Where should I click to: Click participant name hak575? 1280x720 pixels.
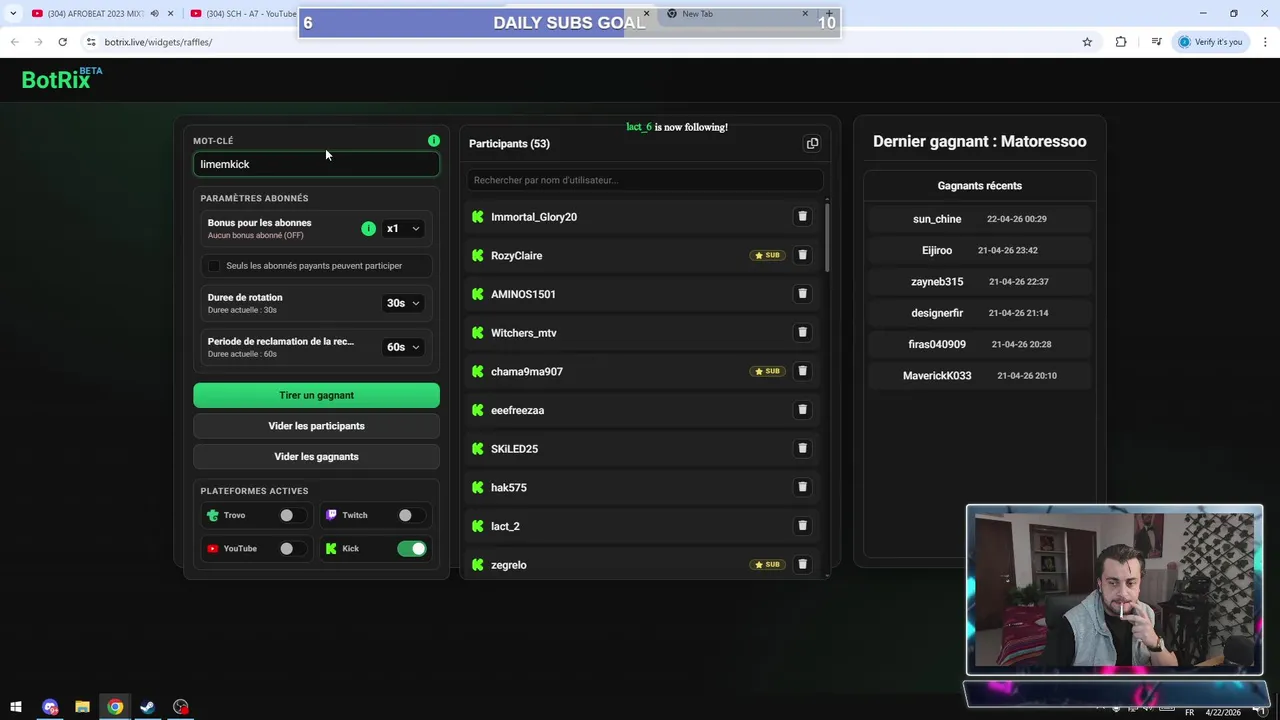[x=508, y=487]
